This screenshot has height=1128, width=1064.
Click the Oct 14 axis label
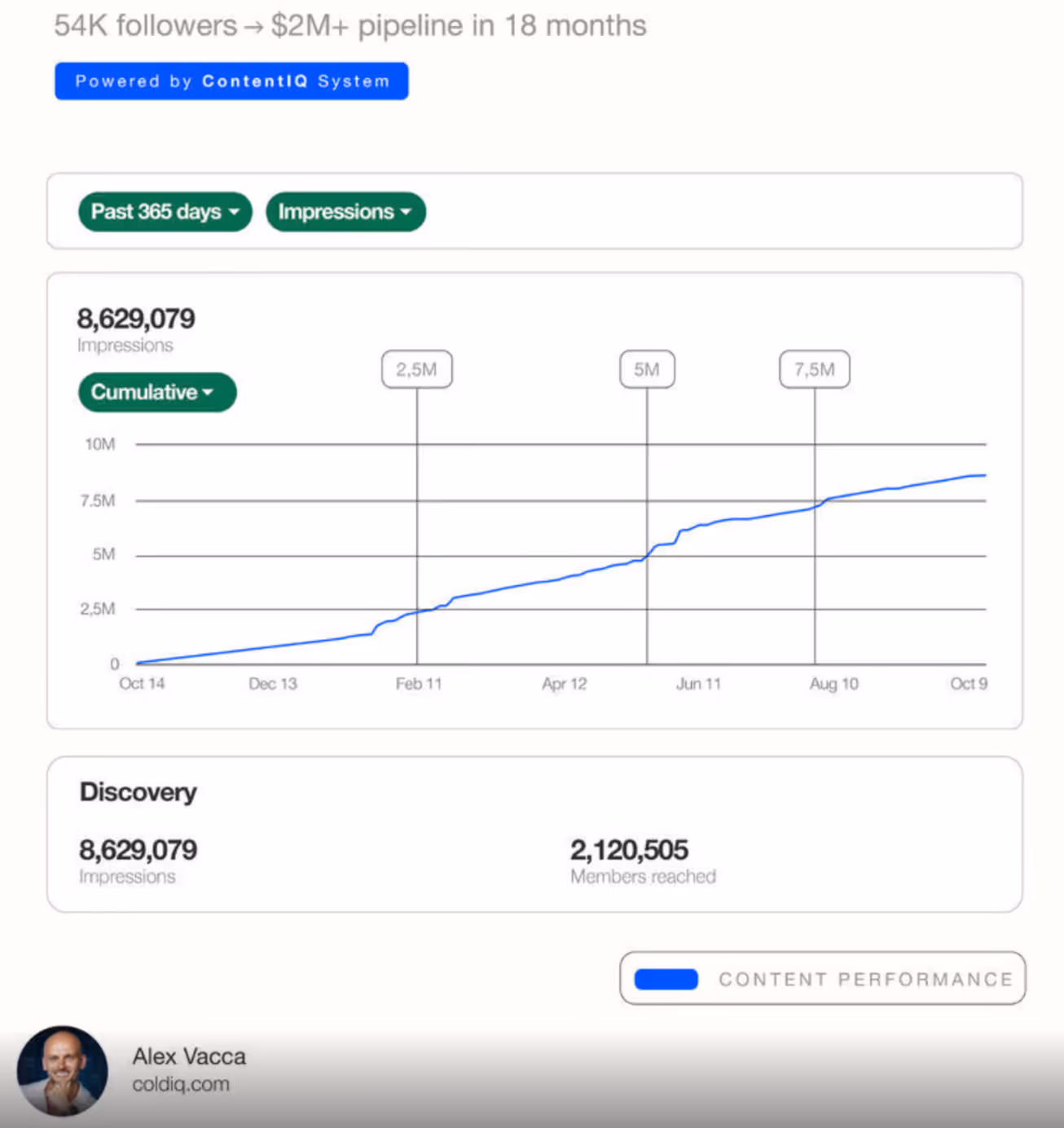[x=142, y=684]
